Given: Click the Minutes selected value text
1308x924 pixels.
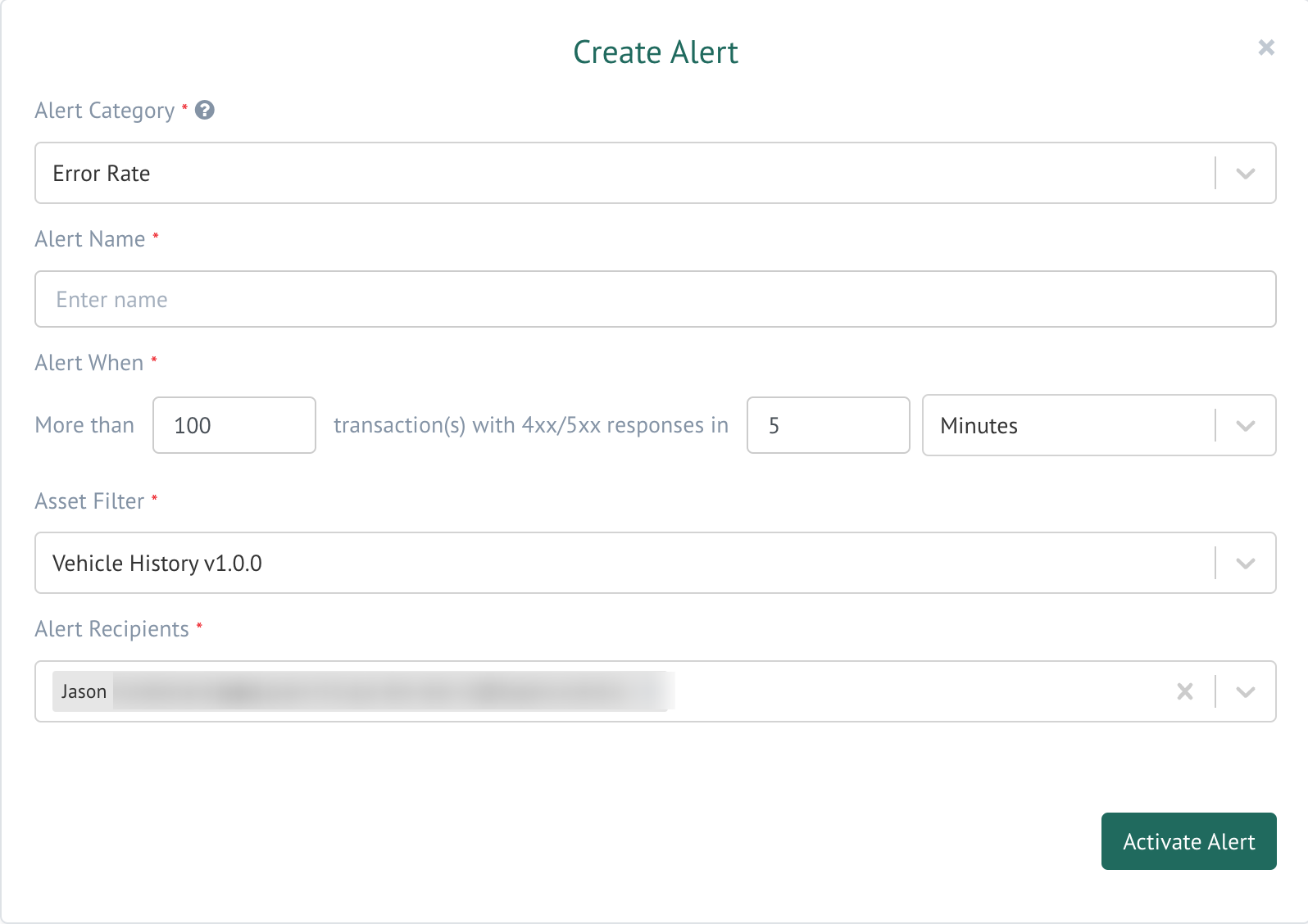Looking at the screenshot, I should pos(979,426).
